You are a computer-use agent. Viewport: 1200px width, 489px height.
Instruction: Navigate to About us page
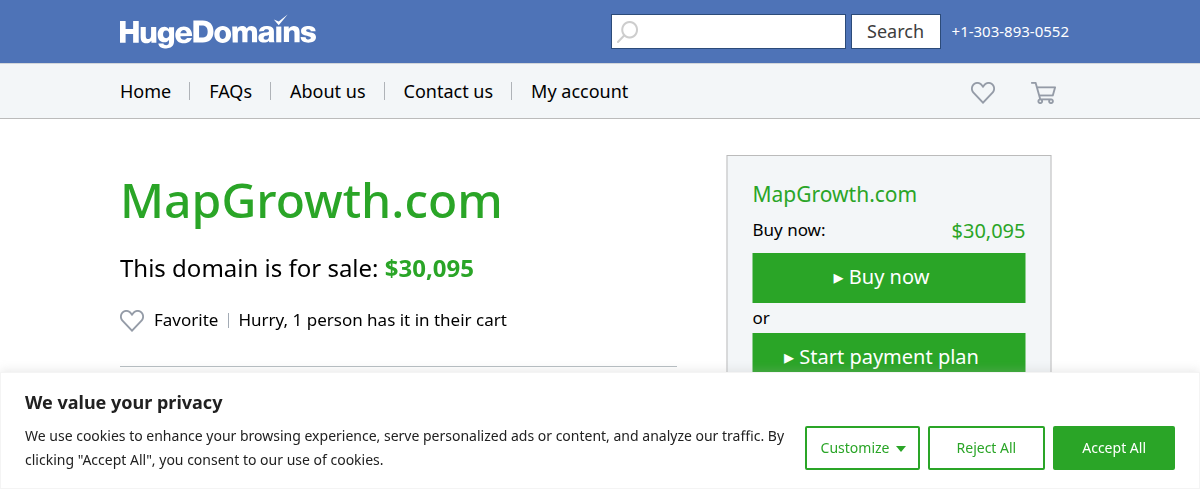coord(327,92)
